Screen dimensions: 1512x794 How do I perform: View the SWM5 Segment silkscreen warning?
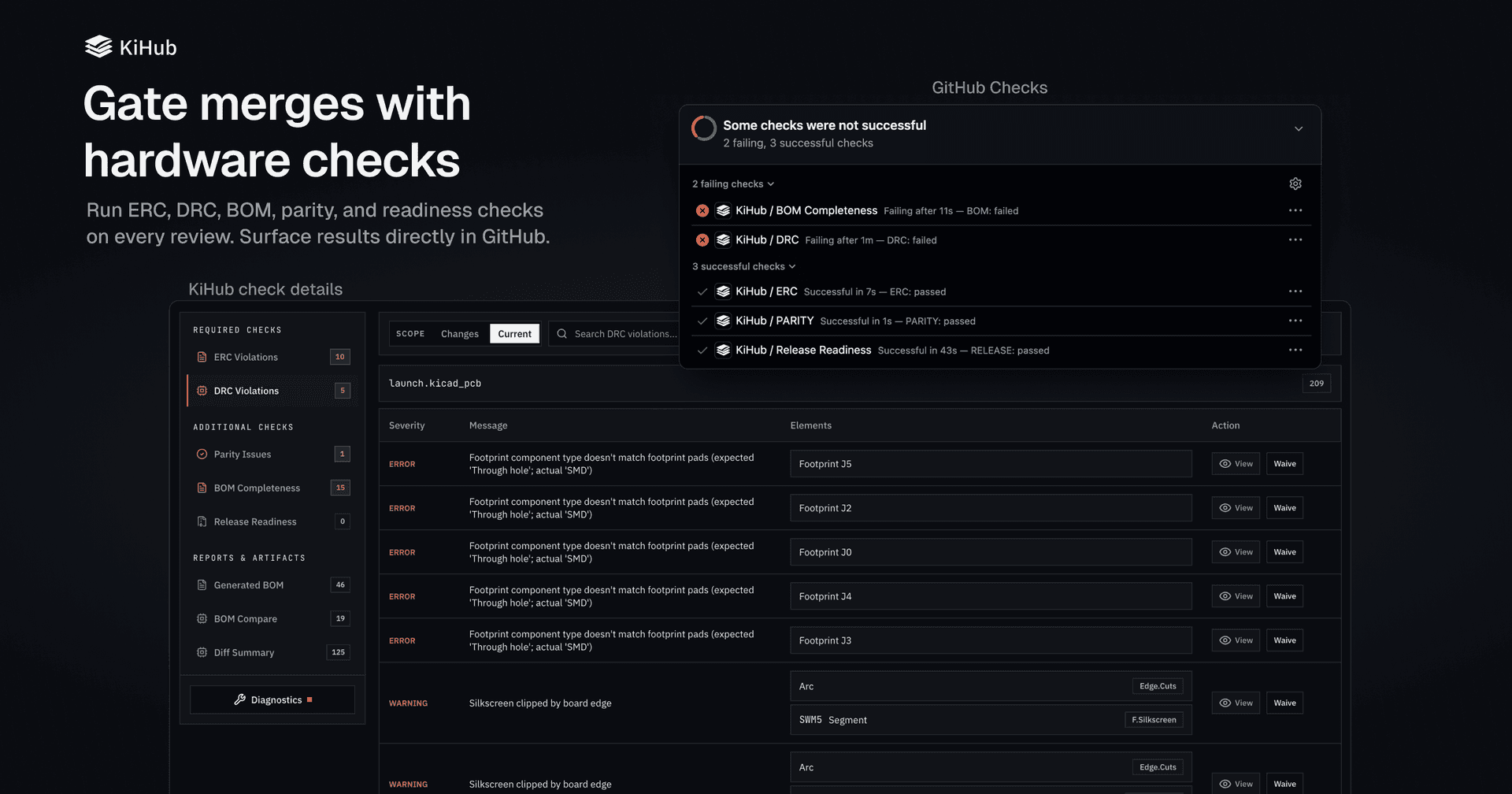click(1236, 703)
